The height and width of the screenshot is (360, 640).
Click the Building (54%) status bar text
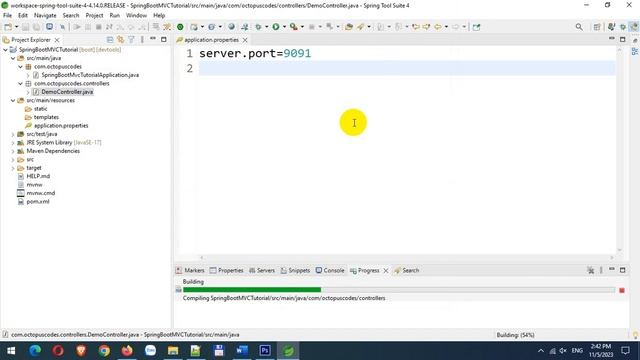[515, 335]
